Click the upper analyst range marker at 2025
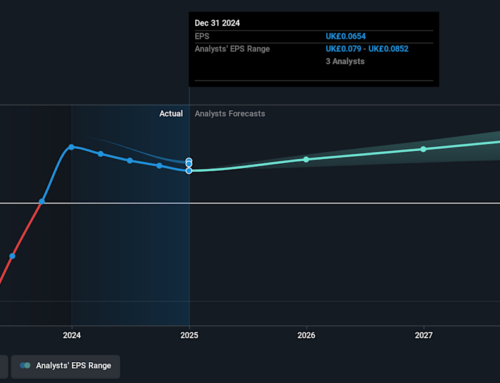Image resolution: width=500 pixels, height=383 pixels. point(189,161)
